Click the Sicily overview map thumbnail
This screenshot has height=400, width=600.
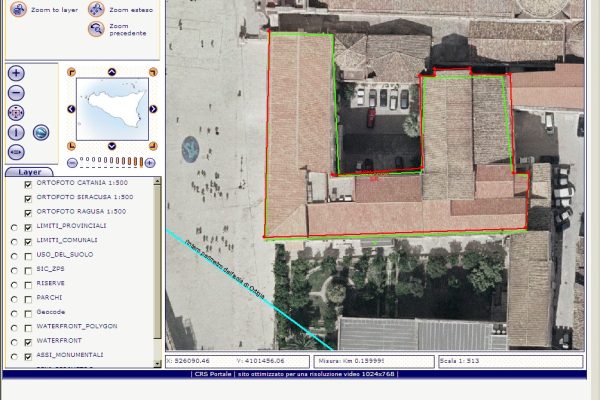click(111, 108)
